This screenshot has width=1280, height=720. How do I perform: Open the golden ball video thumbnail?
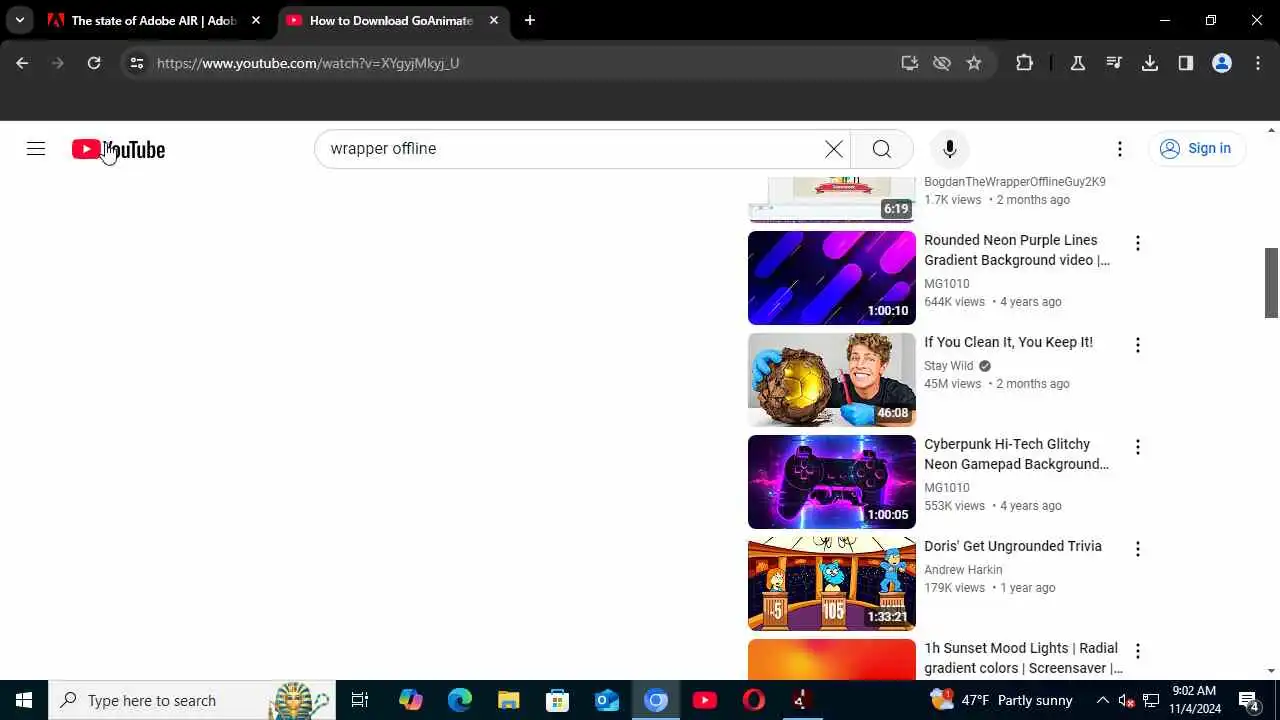(832, 380)
